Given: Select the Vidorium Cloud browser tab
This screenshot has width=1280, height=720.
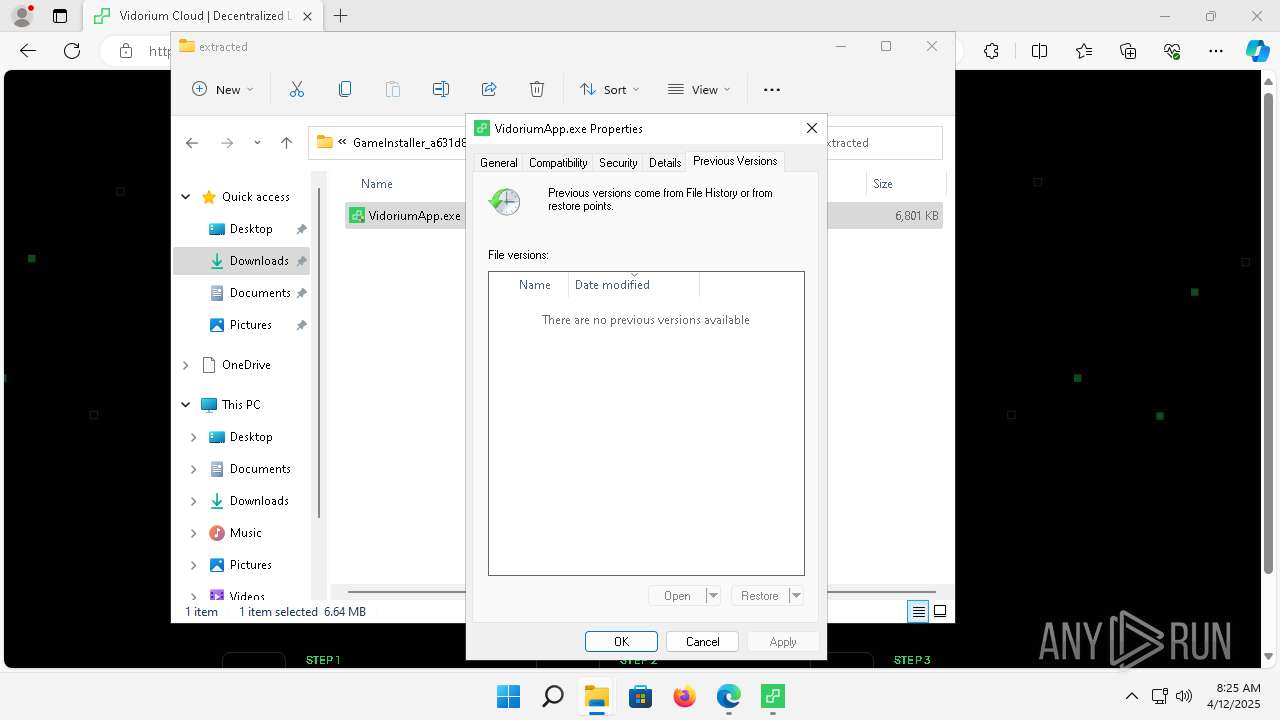Looking at the screenshot, I should pos(203,16).
